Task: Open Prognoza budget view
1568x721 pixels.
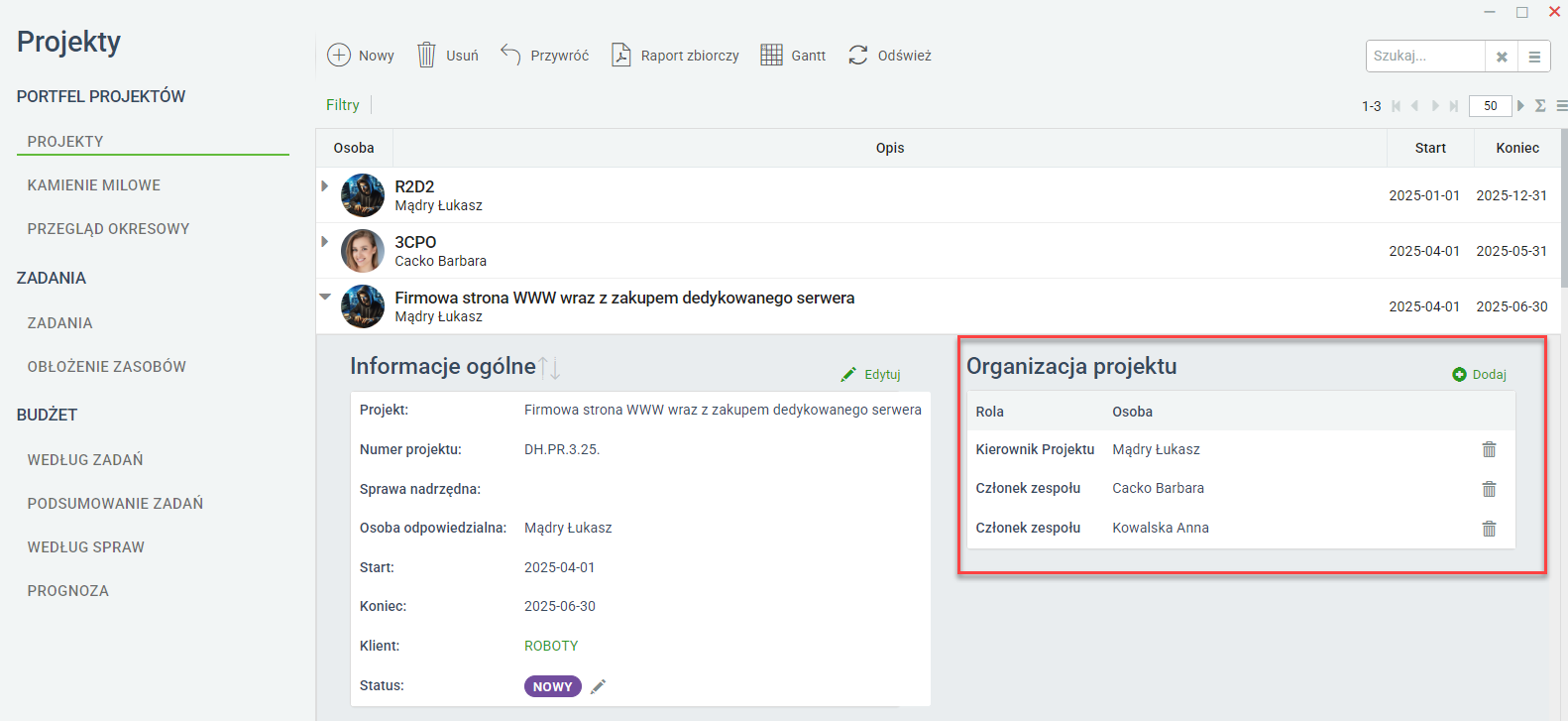Action: [x=67, y=591]
